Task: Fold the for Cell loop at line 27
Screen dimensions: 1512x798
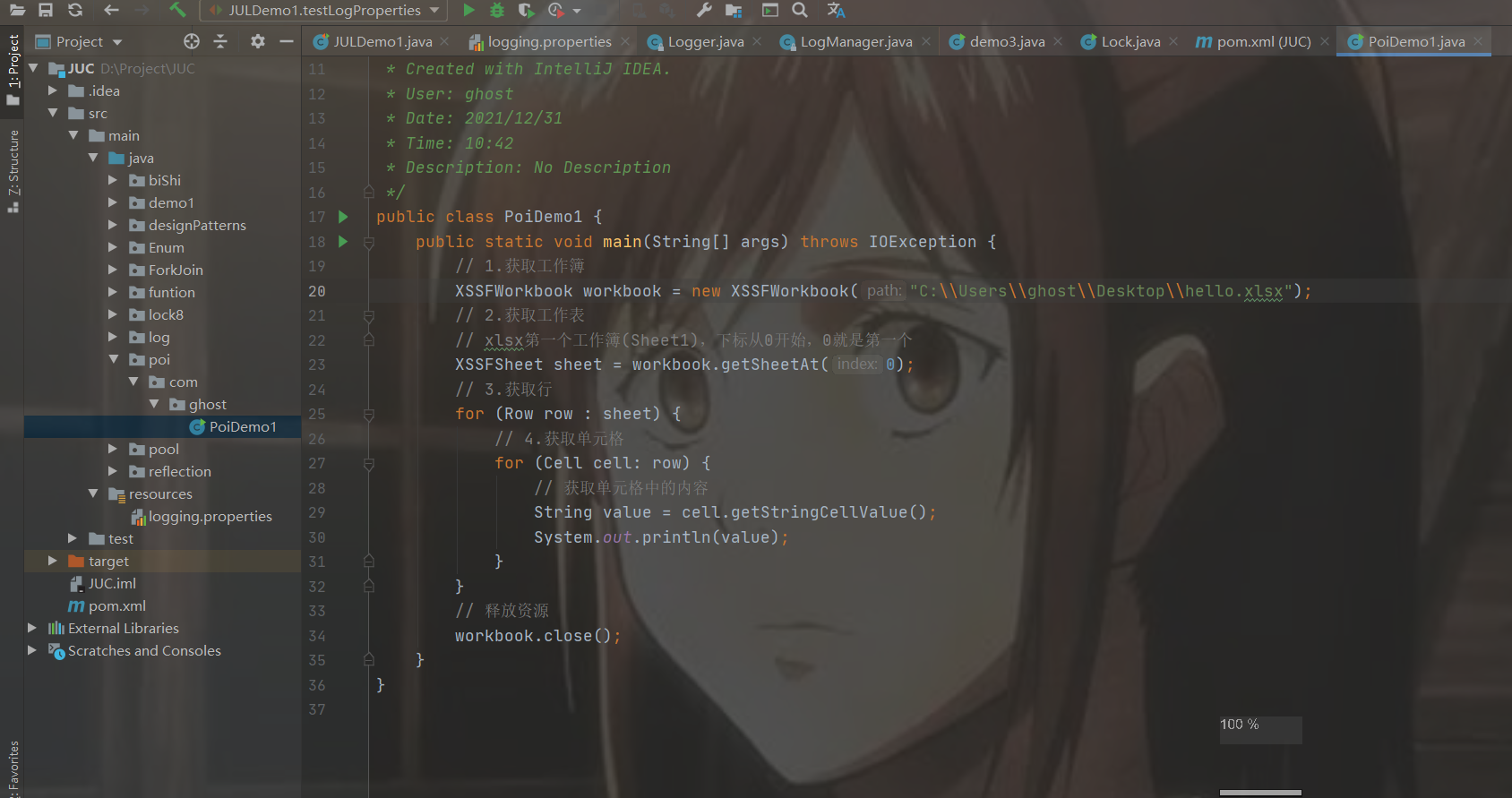Action: pyautogui.click(x=368, y=463)
